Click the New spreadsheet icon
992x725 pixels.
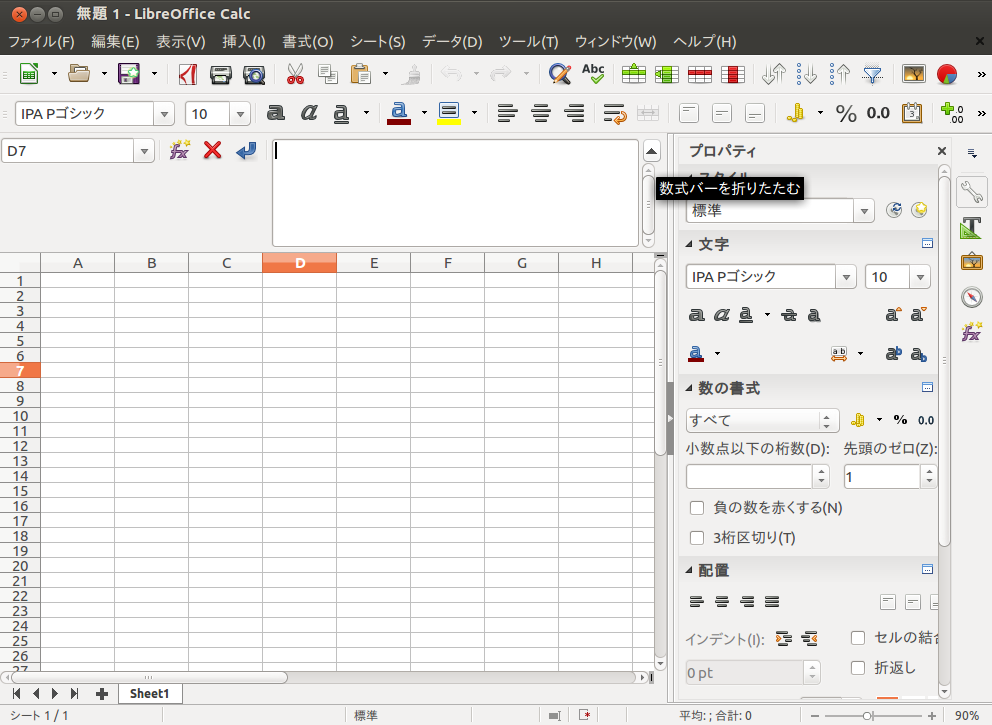pyautogui.click(x=28, y=74)
